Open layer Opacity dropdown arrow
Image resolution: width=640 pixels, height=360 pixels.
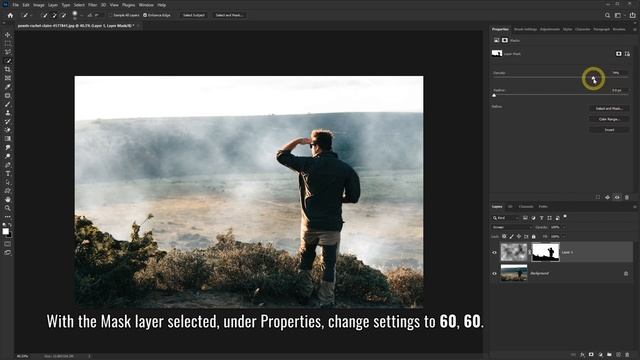pyautogui.click(x=564, y=227)
